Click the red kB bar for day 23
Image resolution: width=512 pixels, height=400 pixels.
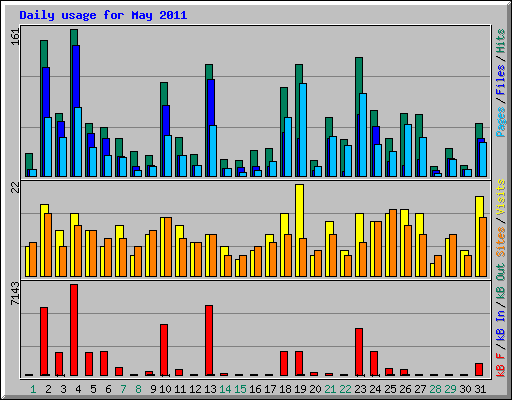(x=359, y=352)
